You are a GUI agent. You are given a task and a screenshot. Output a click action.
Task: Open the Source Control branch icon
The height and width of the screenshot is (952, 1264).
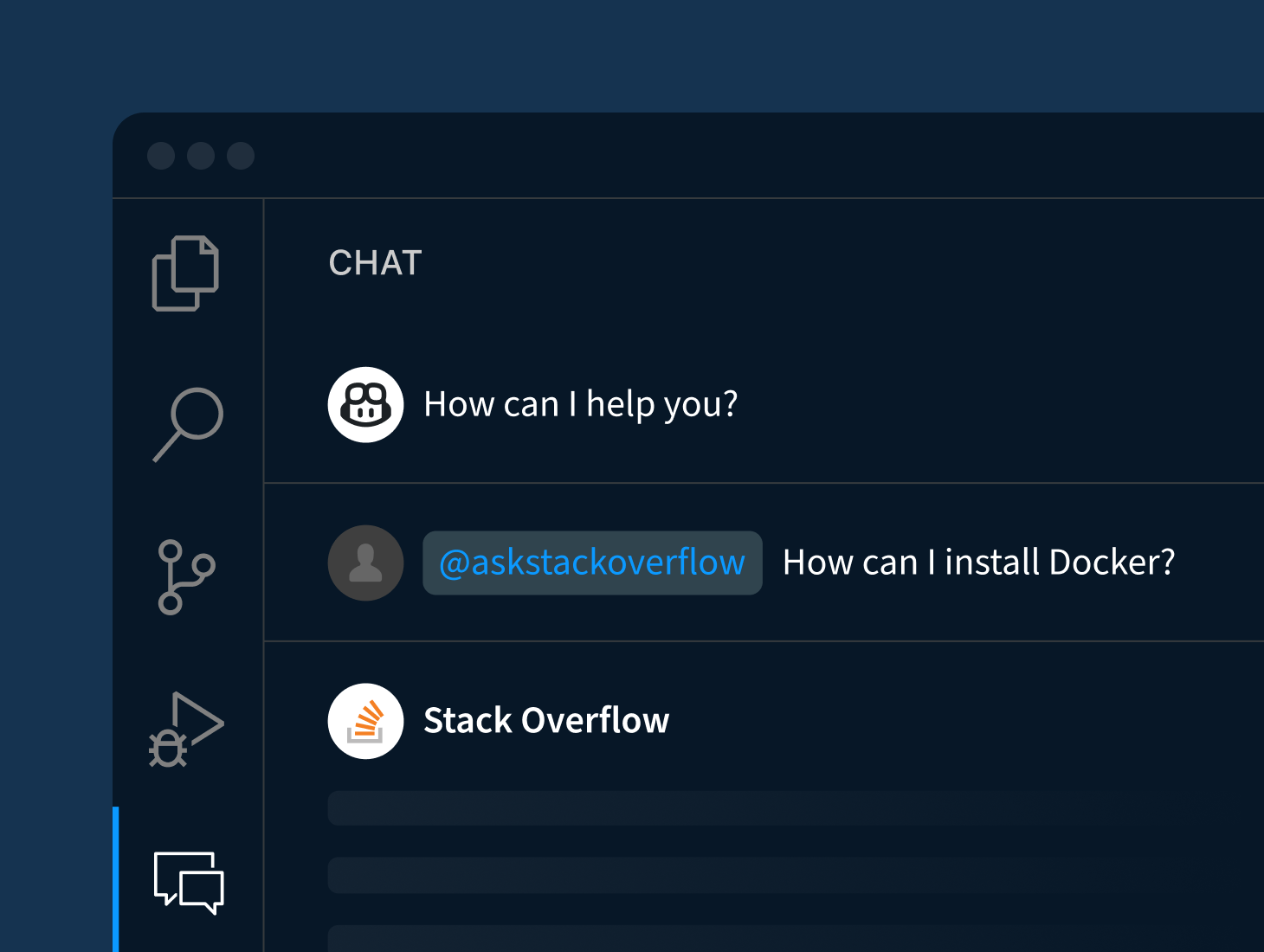click(185, 577)
